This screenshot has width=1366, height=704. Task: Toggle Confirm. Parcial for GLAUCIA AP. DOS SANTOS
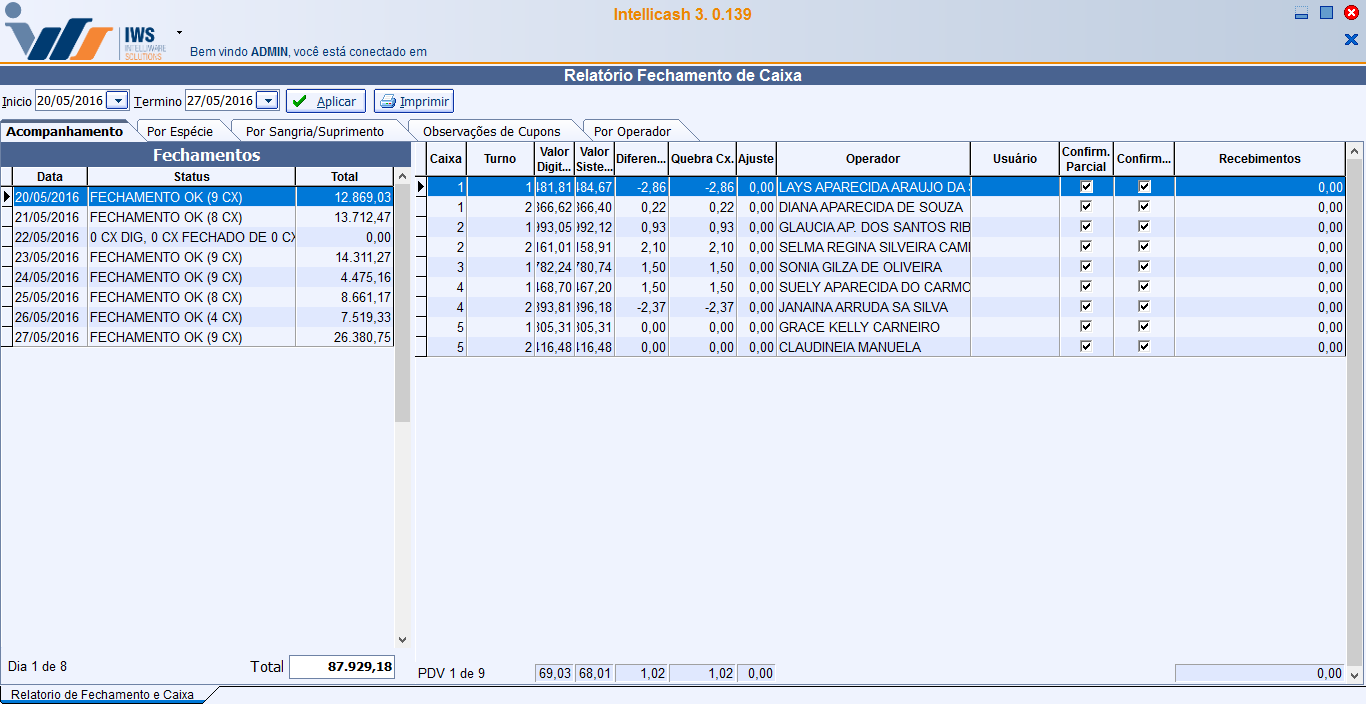(1086, 227)
